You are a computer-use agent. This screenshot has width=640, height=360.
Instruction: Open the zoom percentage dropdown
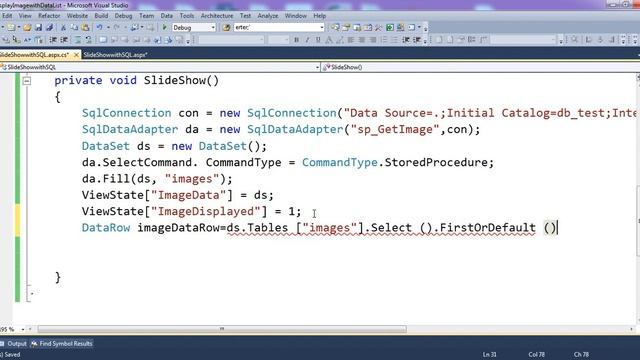click(23, 329)
